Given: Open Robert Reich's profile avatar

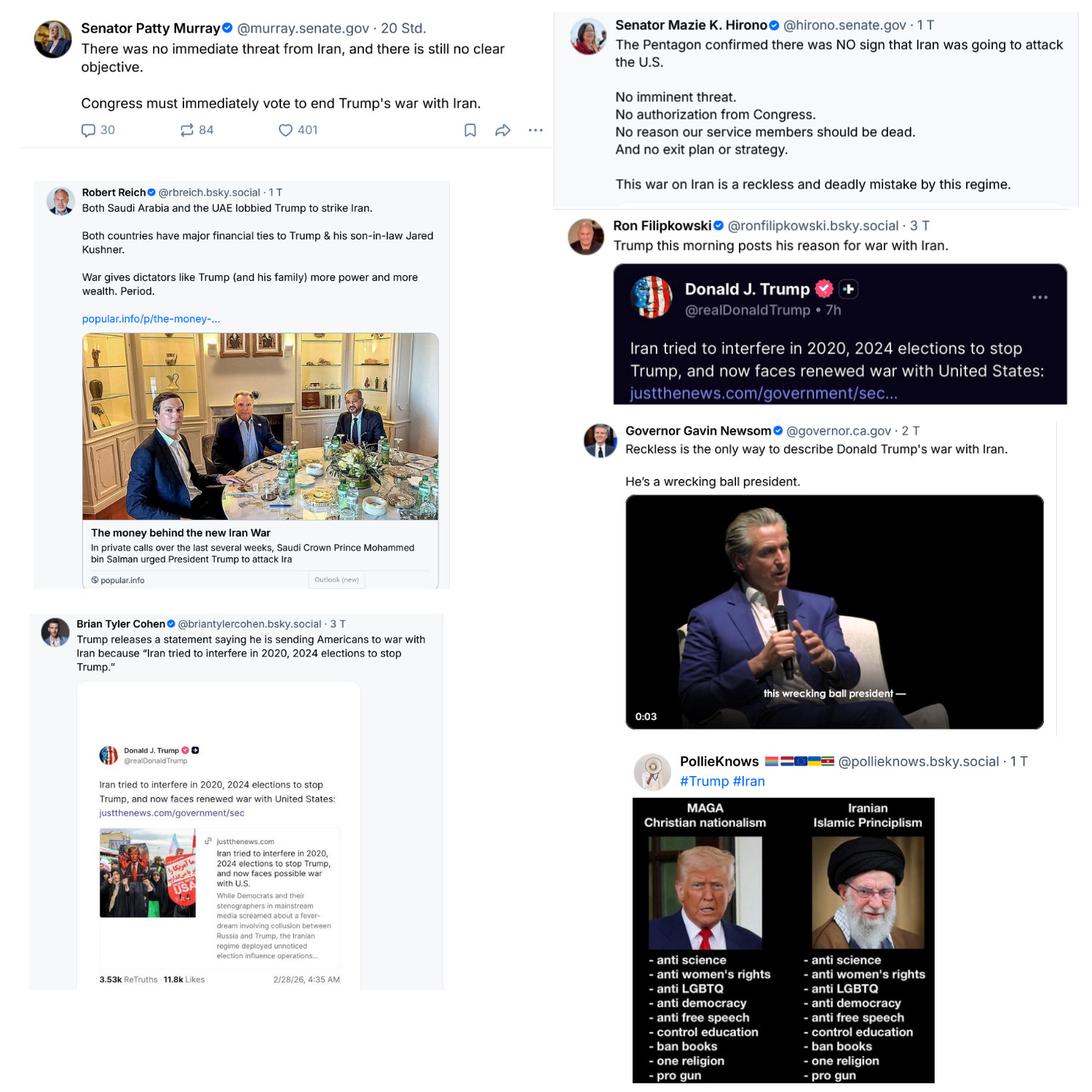Looking at the screenshot, I should point(60,201).
